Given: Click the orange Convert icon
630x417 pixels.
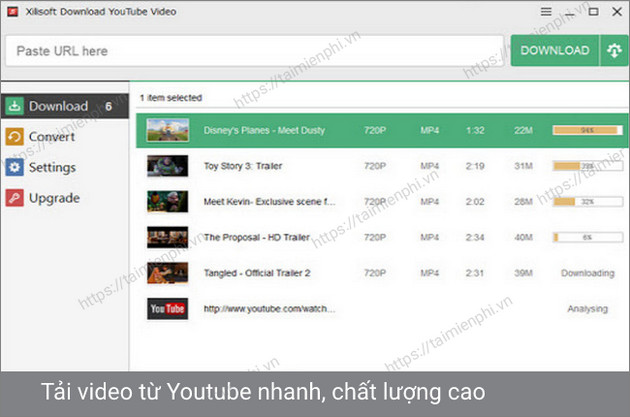Looking at the screenshot, I should [x=14, y=137].
